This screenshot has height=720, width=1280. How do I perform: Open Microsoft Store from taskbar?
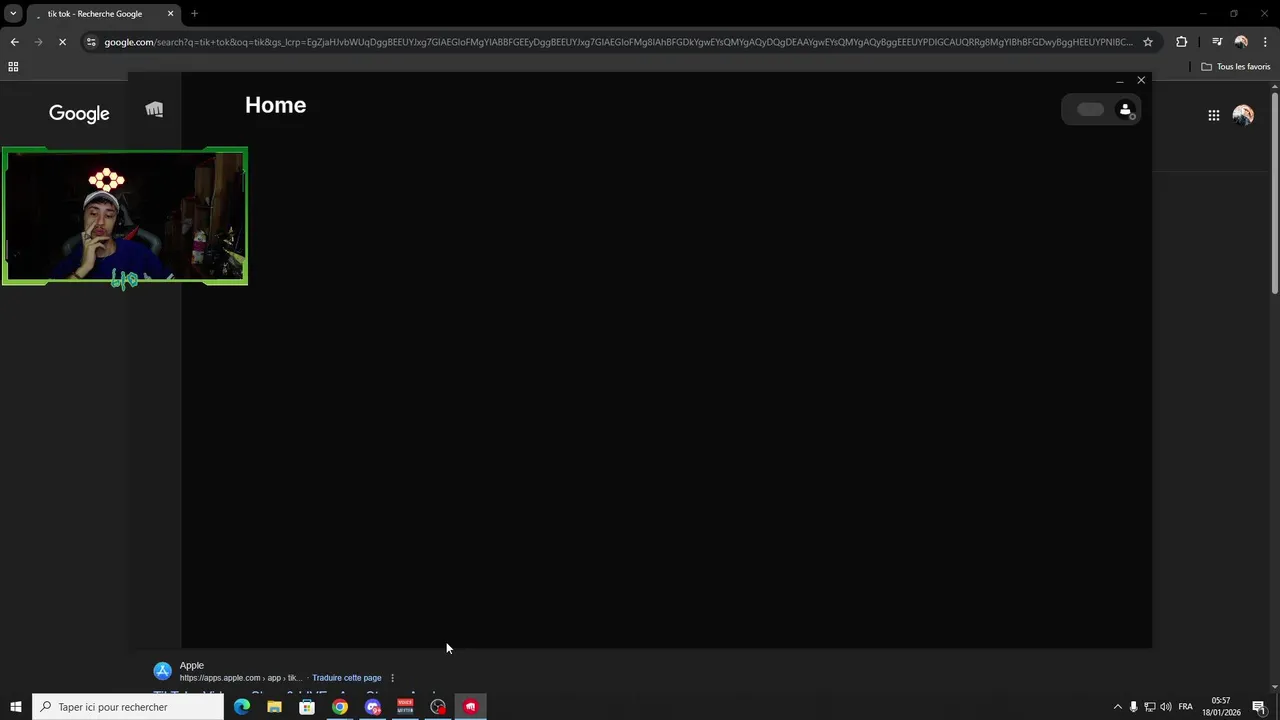307,707
